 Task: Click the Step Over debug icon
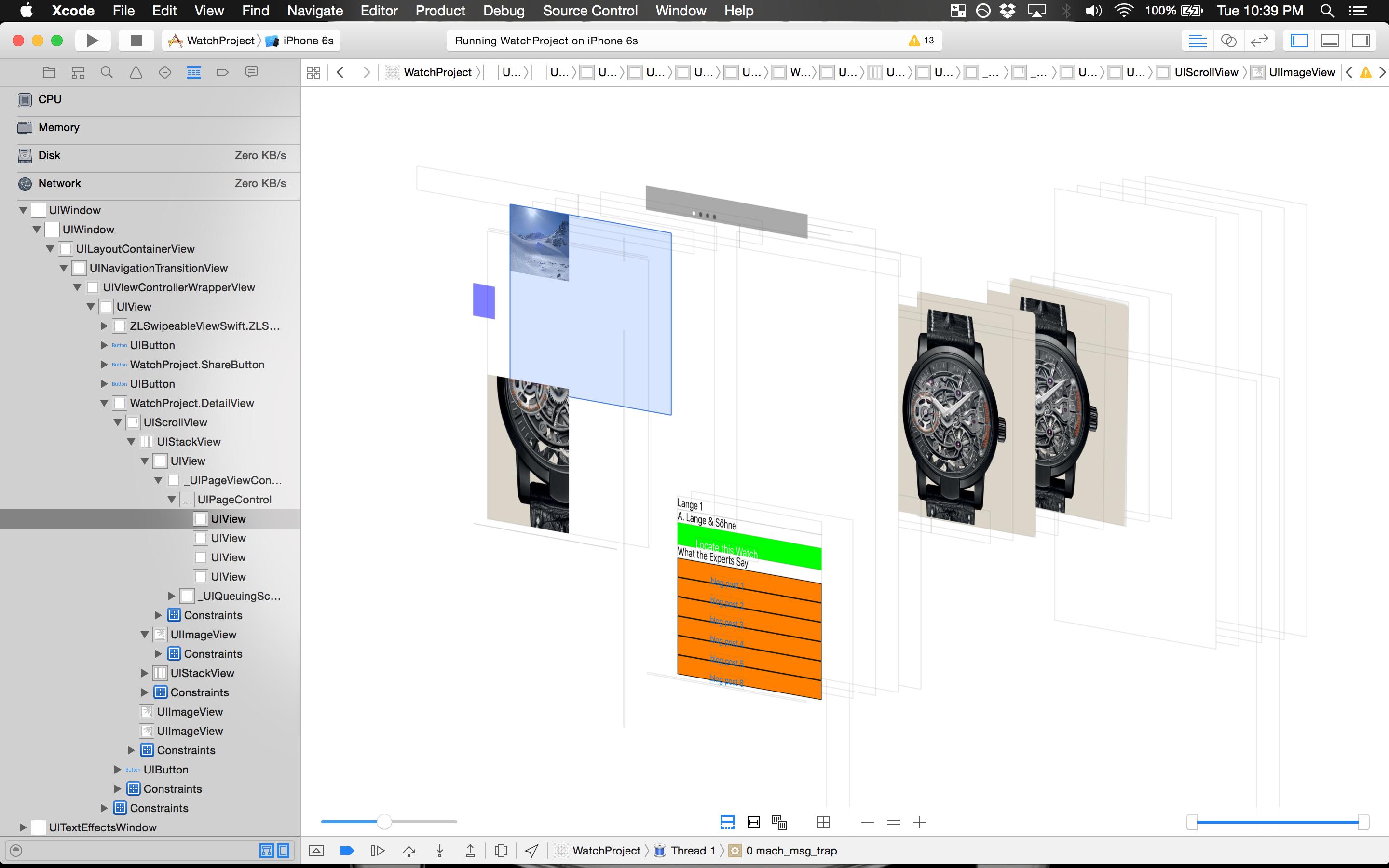click(x=409, y=851)
